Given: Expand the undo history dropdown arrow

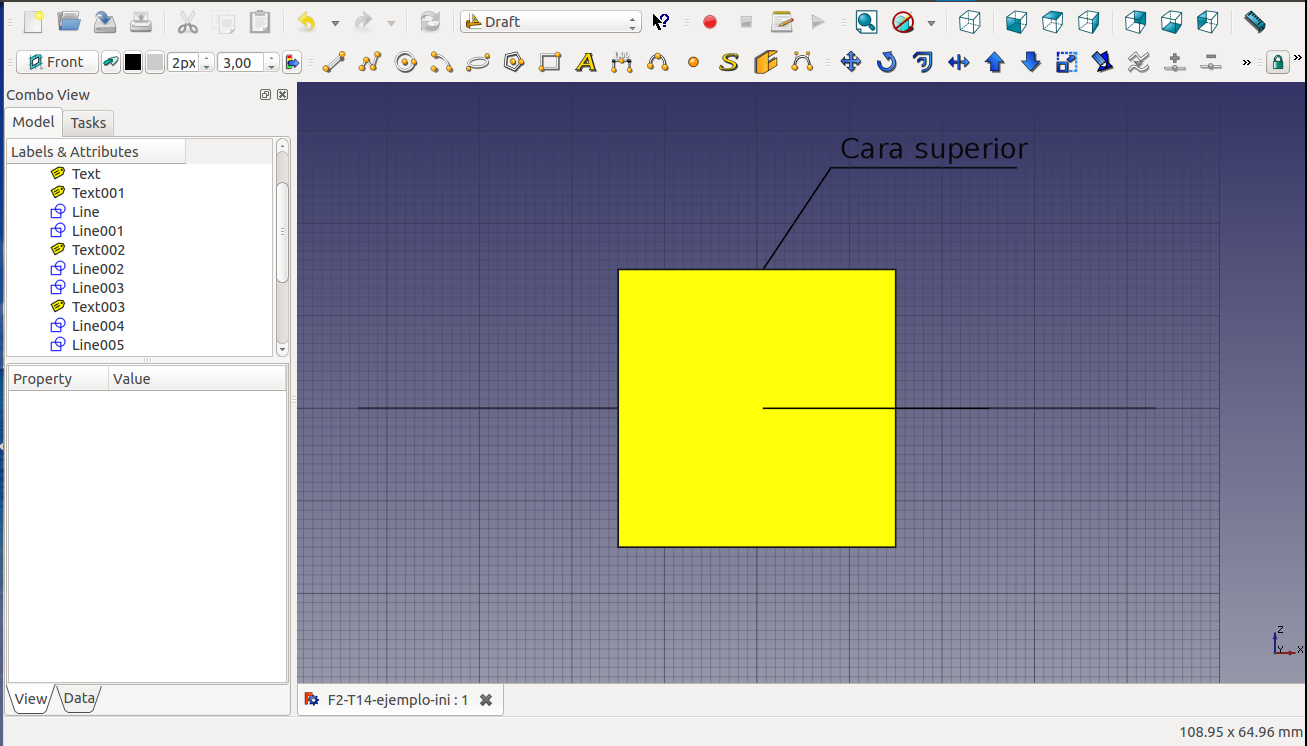Looking at the screenshot, I should tap(335, 23).
